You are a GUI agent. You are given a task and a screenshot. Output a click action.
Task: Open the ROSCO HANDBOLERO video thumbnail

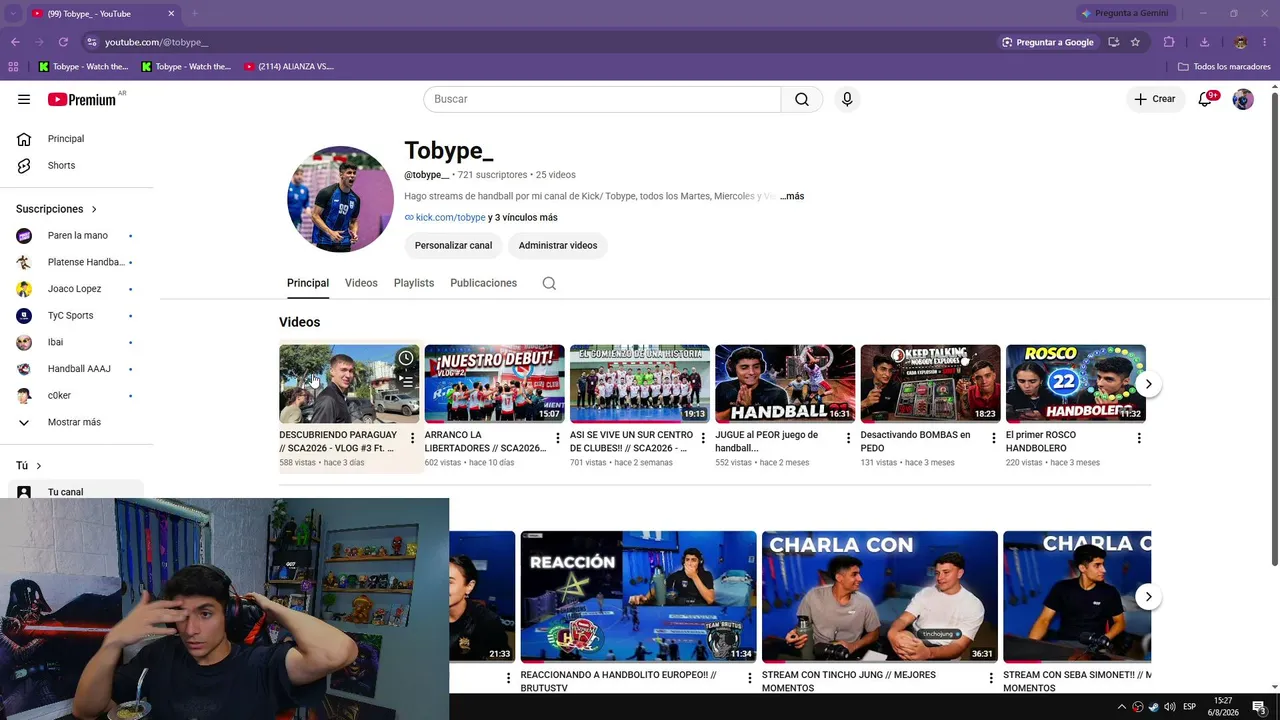[1076, 384]
